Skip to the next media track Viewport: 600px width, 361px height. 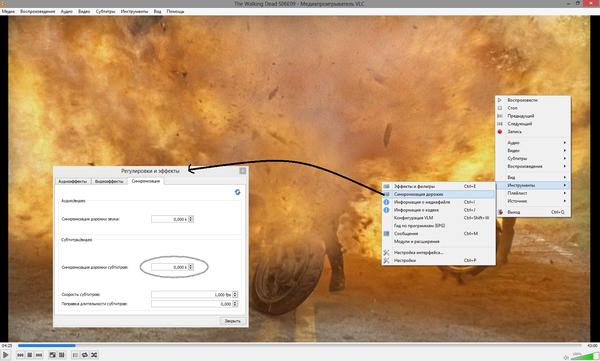39,355
